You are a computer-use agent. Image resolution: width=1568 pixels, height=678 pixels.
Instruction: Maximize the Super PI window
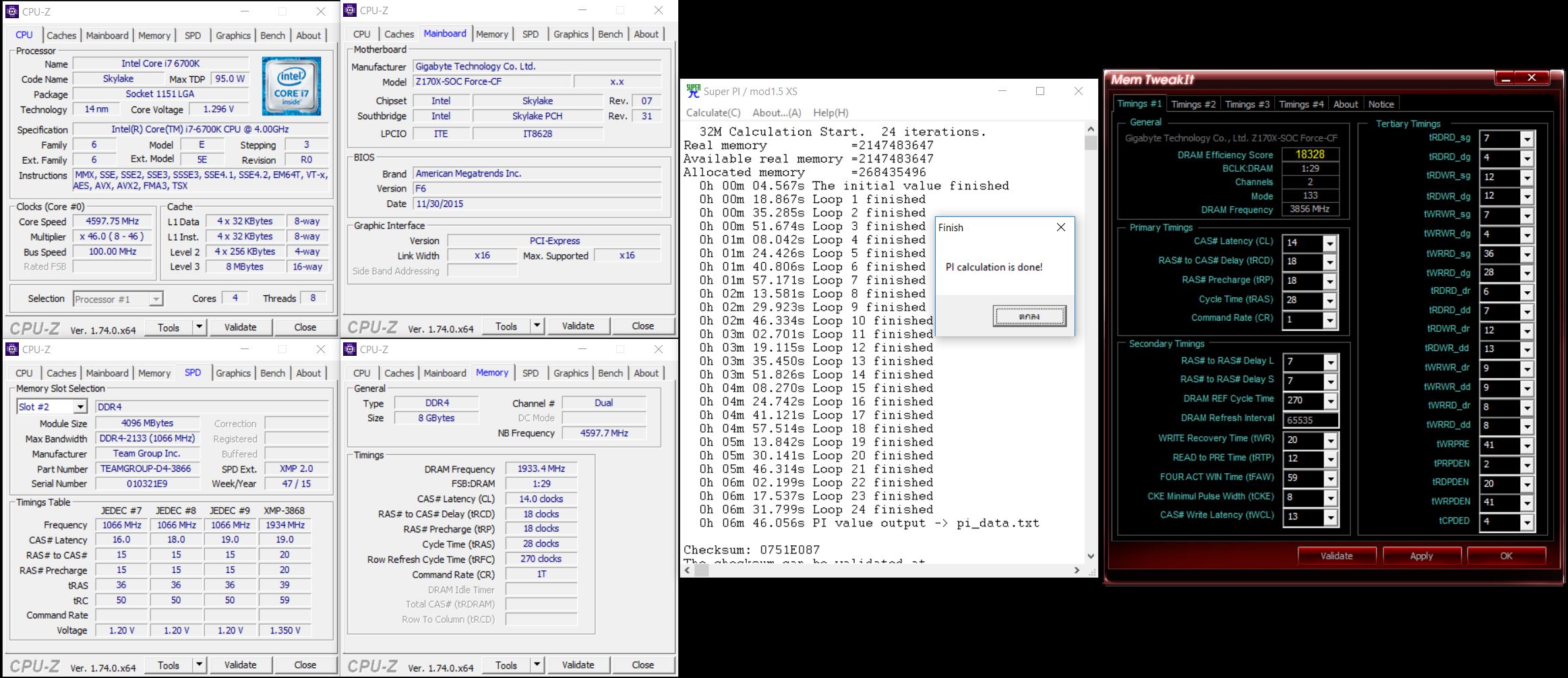click(x=1040, y=91)
